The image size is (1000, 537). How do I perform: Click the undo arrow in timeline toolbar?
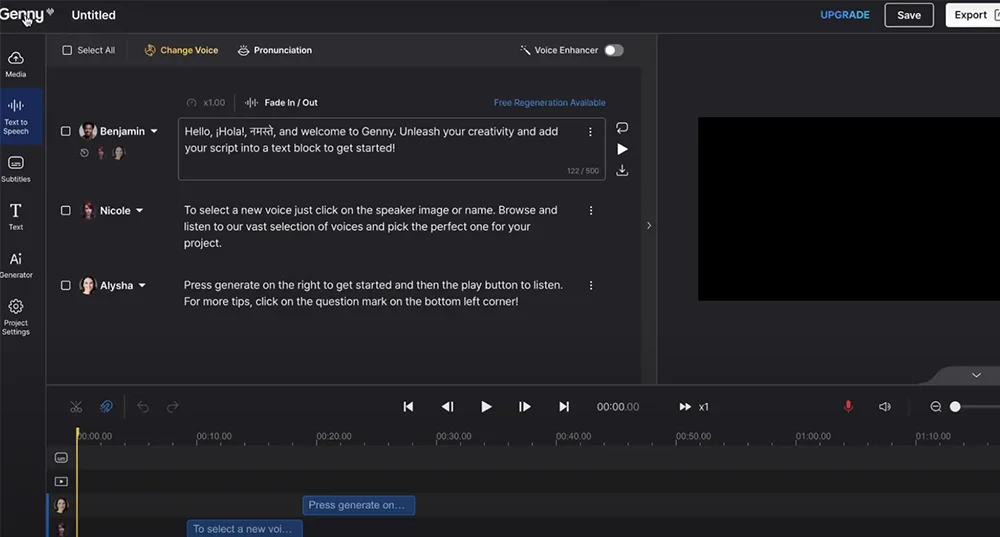[x=143, y=407]
